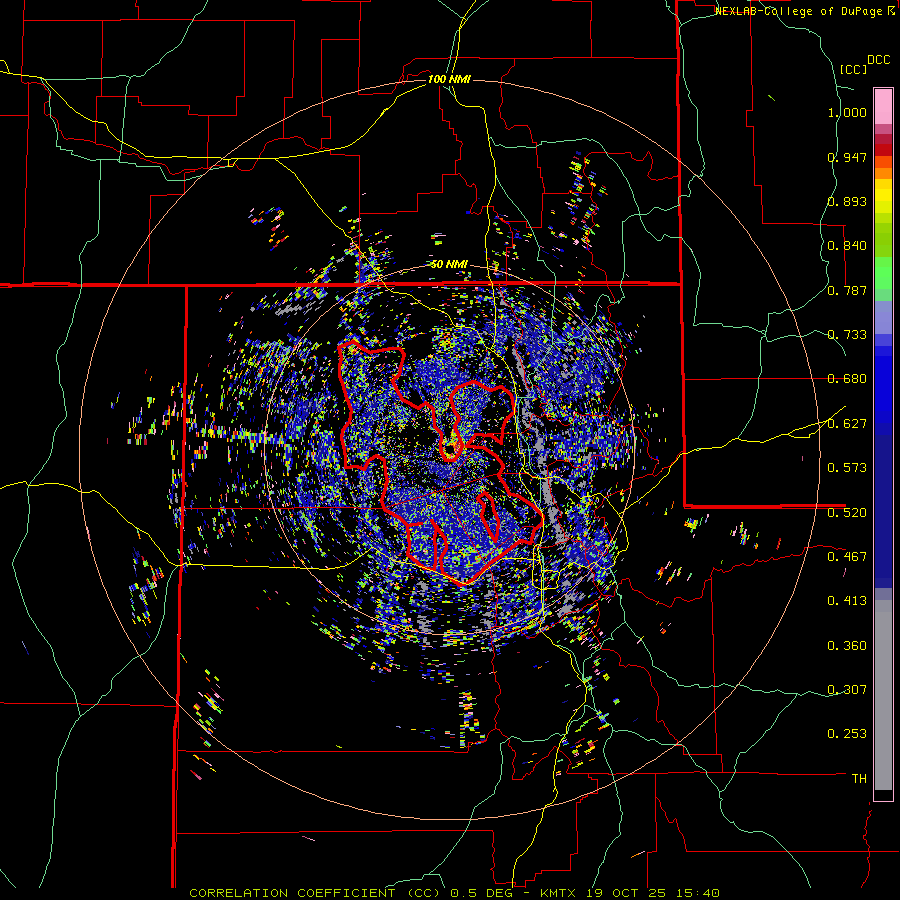
Task: Click the 0.680 legend value
Action: point(847,379)
